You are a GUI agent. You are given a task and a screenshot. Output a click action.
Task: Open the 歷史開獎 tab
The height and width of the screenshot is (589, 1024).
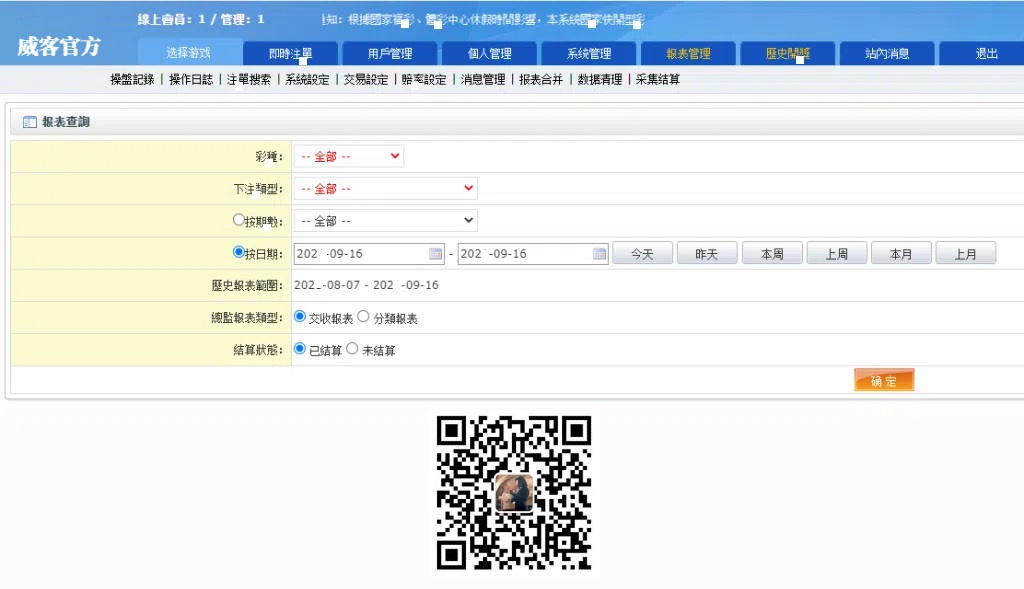(788, 54)
